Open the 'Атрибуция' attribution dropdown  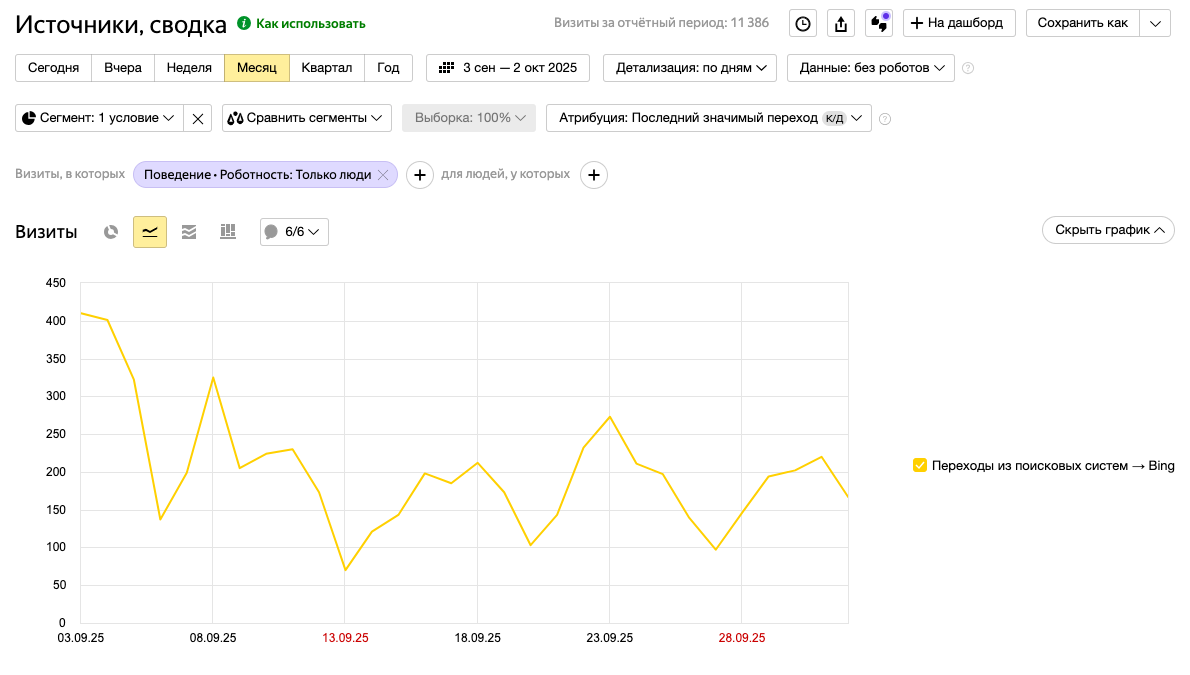click(708, 118)
